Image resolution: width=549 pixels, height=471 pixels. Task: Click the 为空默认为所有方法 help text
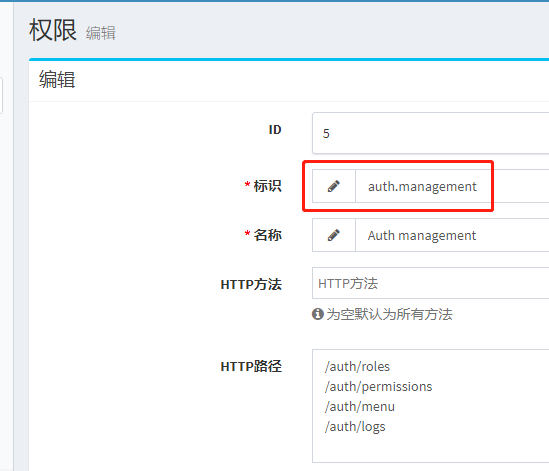tap(389, 314)
